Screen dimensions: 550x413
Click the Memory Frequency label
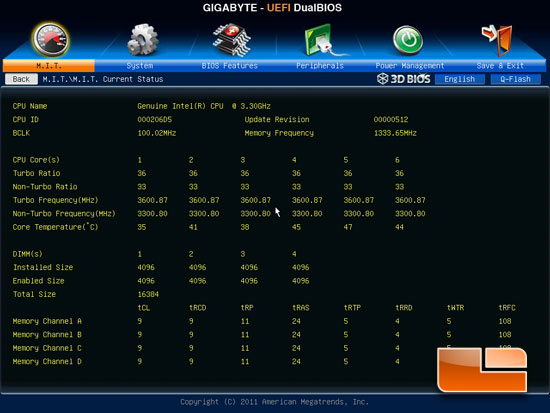[x=279, y=133]
